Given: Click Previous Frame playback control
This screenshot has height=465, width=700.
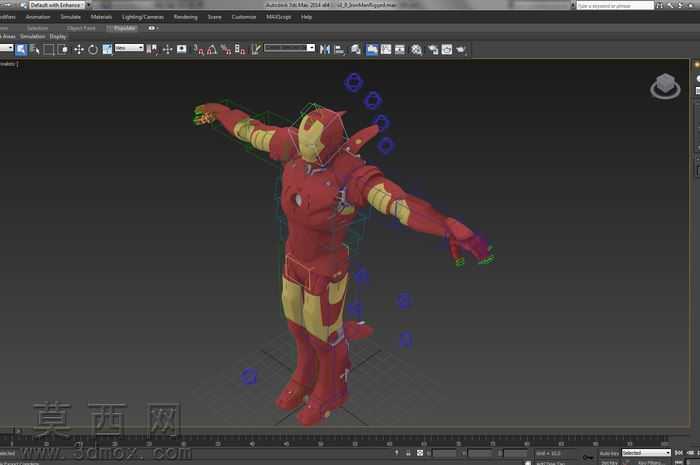Looking at the screenshot, I should tap(691, 453).
